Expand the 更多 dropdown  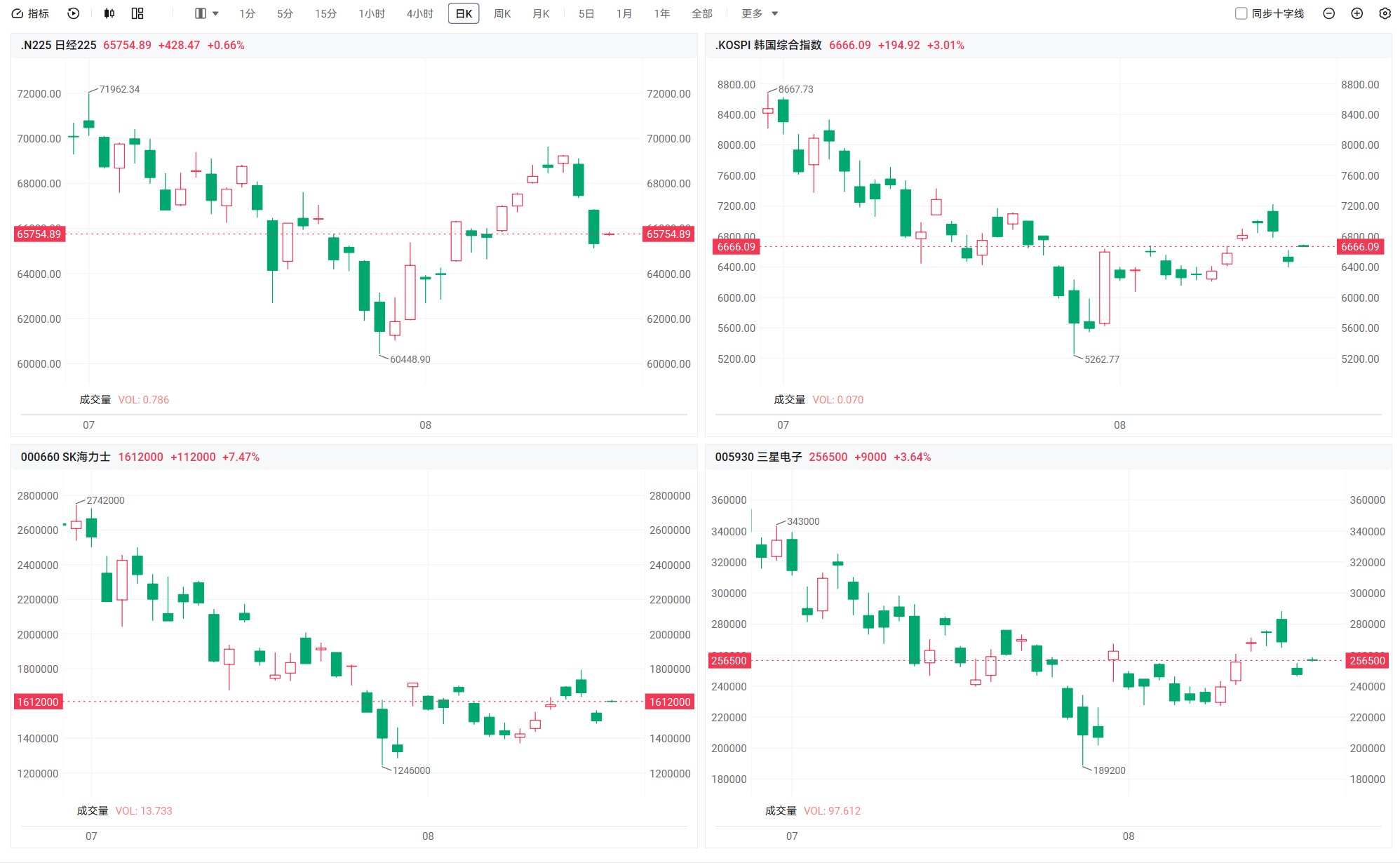[x=760, y=13]
